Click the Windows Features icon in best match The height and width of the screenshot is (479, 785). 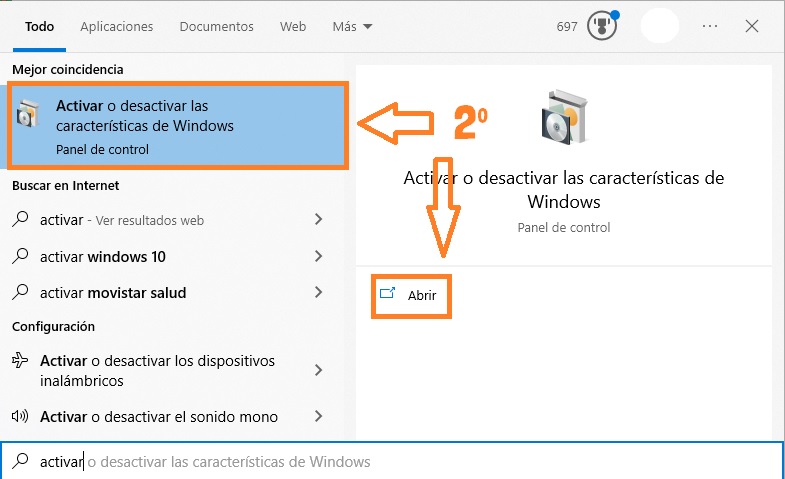point(27,114)
